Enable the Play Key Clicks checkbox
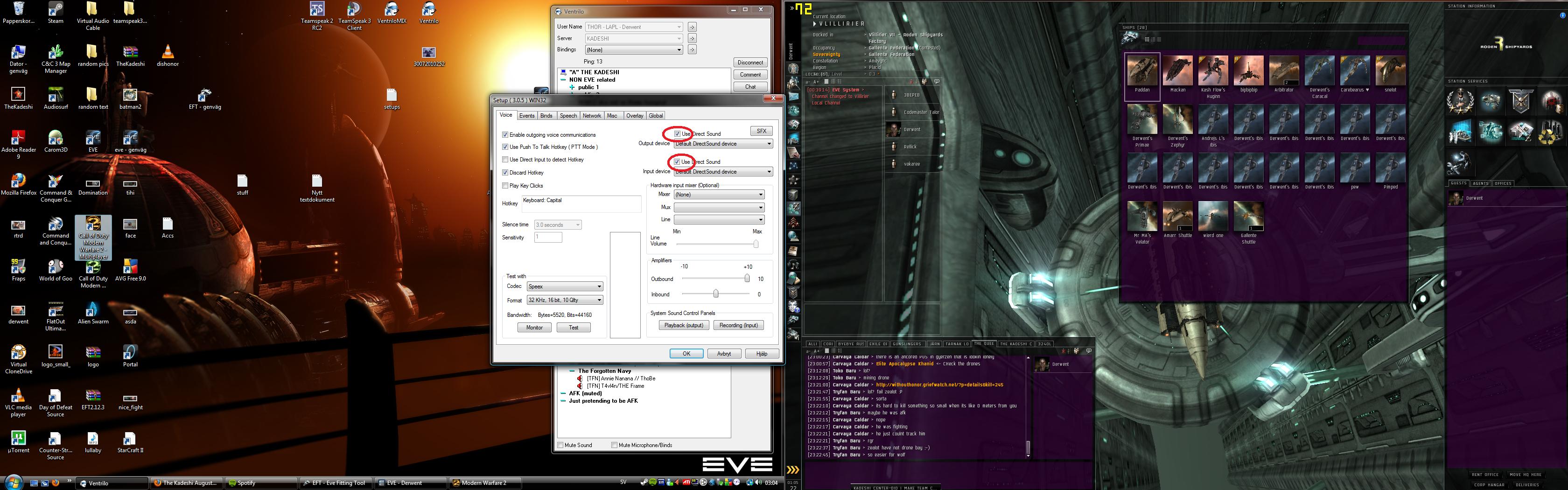The width and height of the screenshot is (1568, 490). click(x=505, y=186)
